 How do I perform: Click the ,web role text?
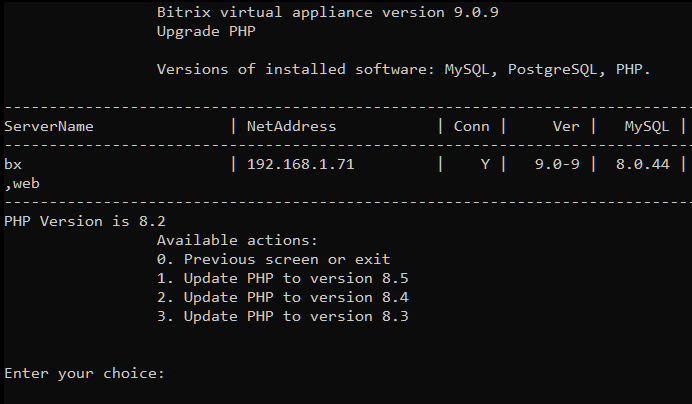[x=22, y=183]
